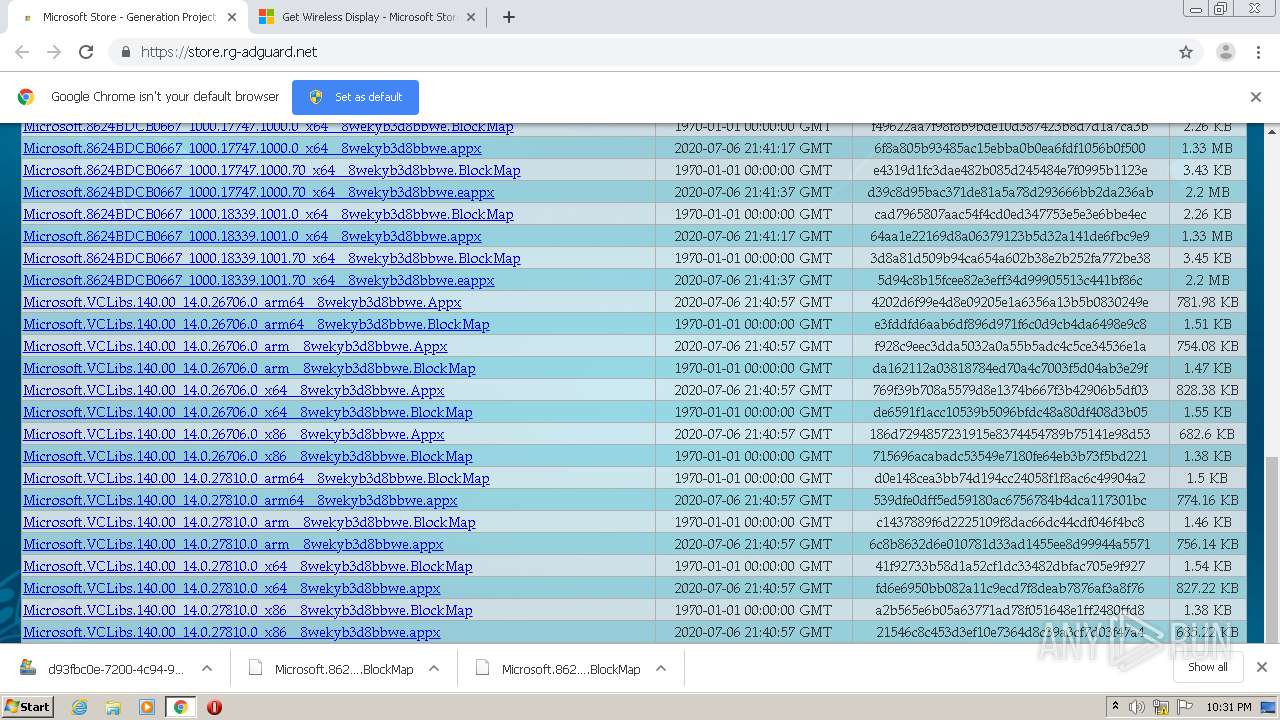Screen dimensions: 1280x720
Task: Open VCLibs 14.0.27810.0 arm64 BlockMap
Action: [x=256, y=479]
